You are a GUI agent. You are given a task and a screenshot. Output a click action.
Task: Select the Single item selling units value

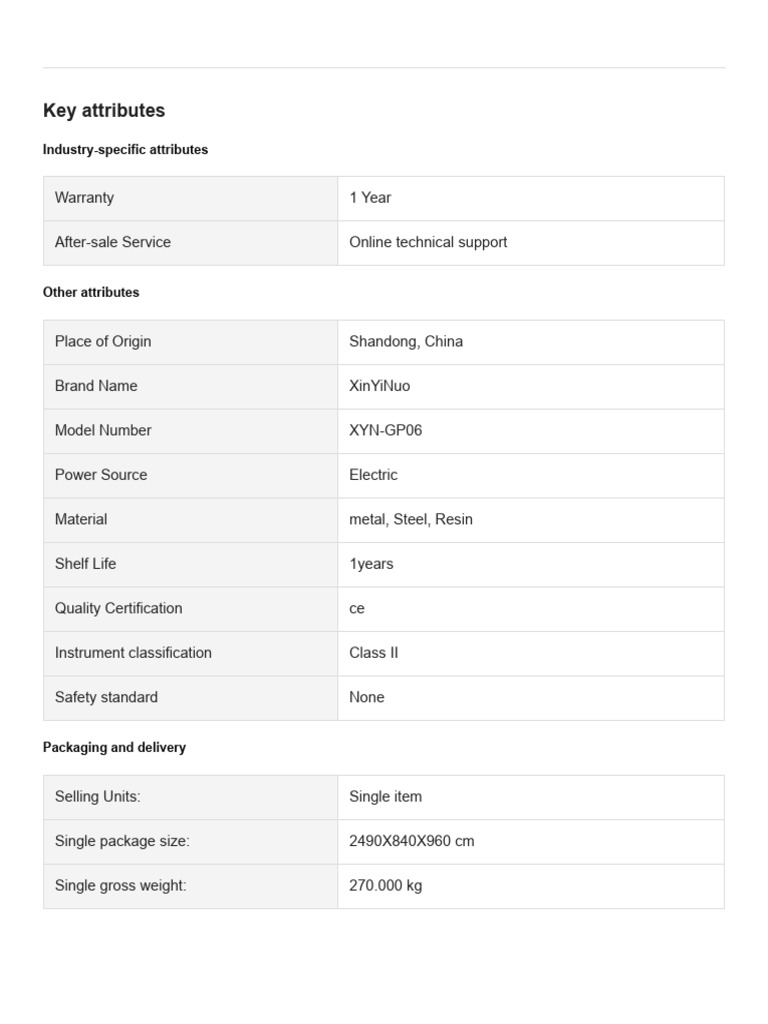[385, 797]
